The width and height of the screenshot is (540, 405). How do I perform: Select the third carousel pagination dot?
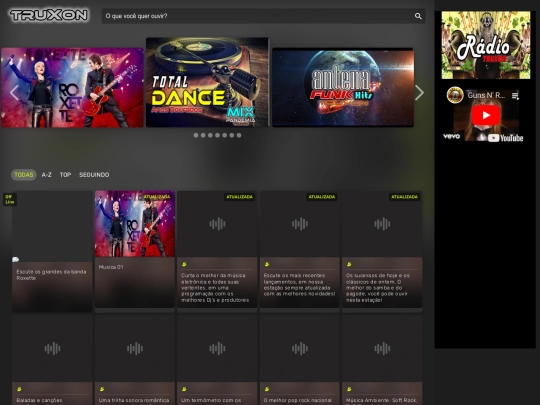click(x=210, y=135)
